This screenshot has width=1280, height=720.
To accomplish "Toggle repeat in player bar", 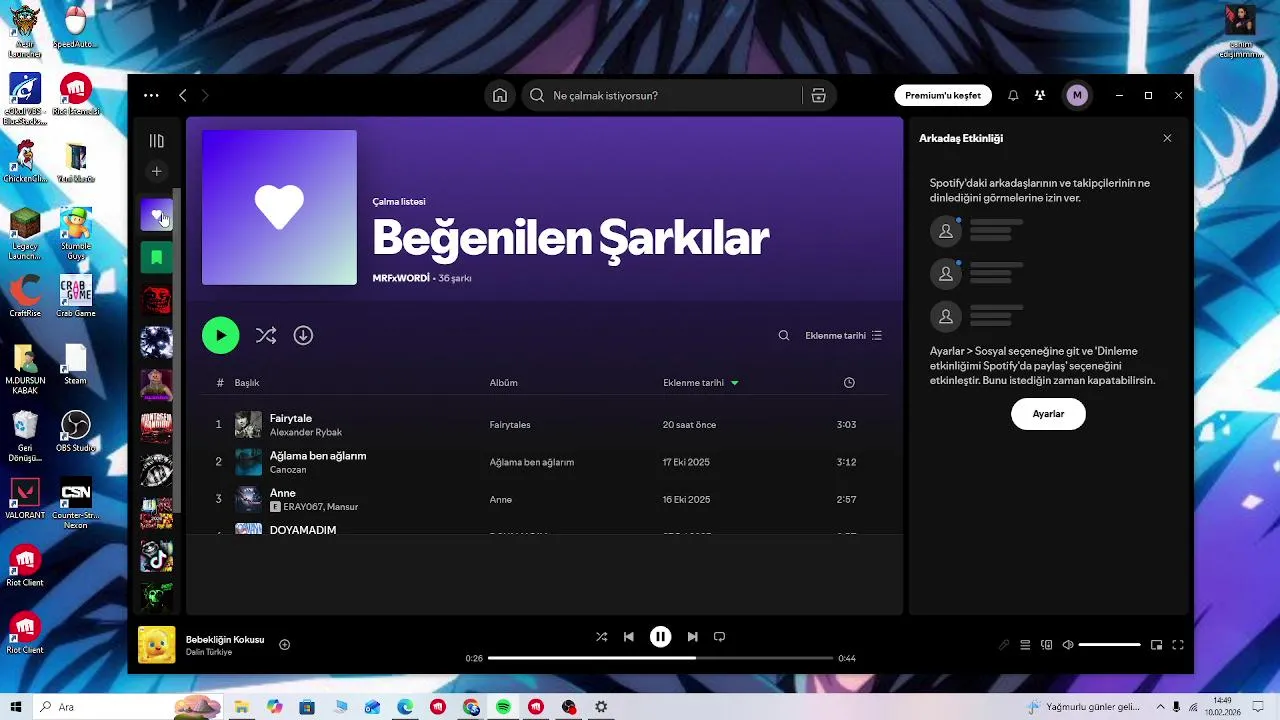I will pyautogui.click(x=719, y=636).
